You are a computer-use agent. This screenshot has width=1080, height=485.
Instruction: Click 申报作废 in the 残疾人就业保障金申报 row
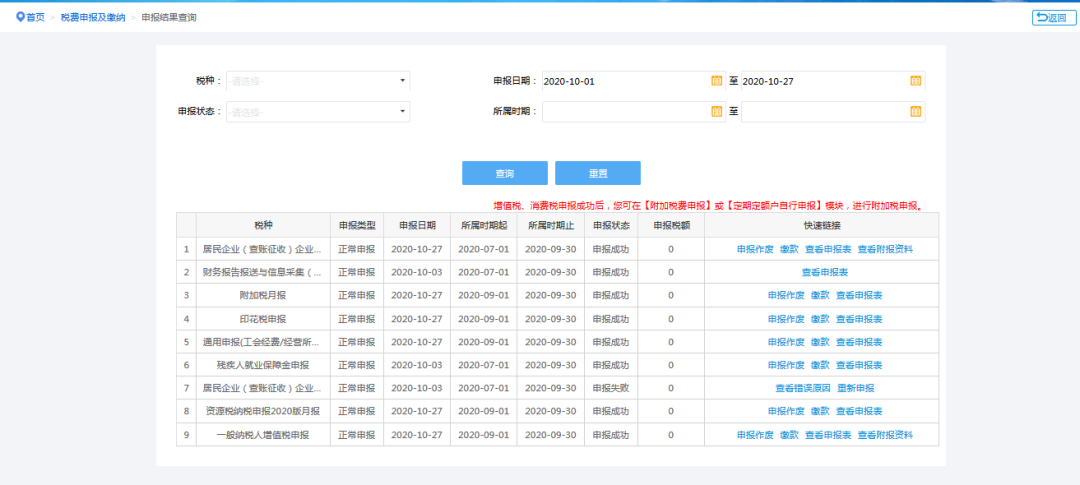(786, 364)
